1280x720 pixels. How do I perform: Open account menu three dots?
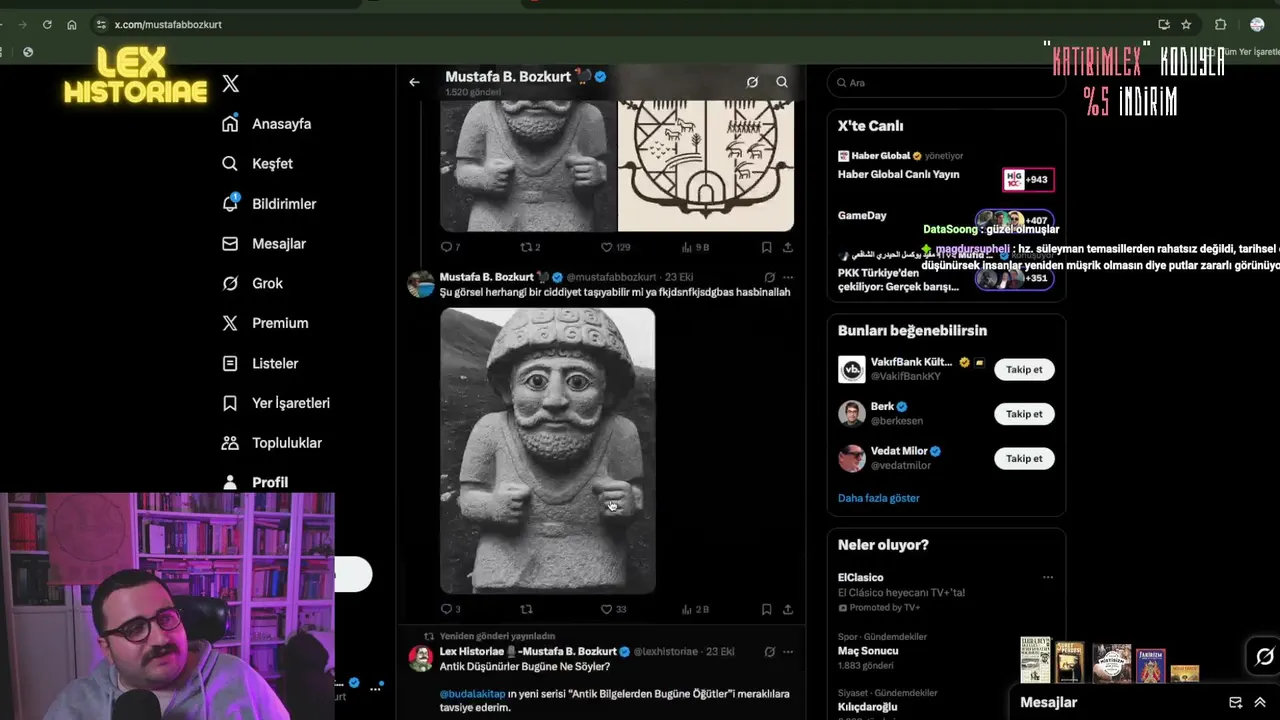[x=376, y=687]
